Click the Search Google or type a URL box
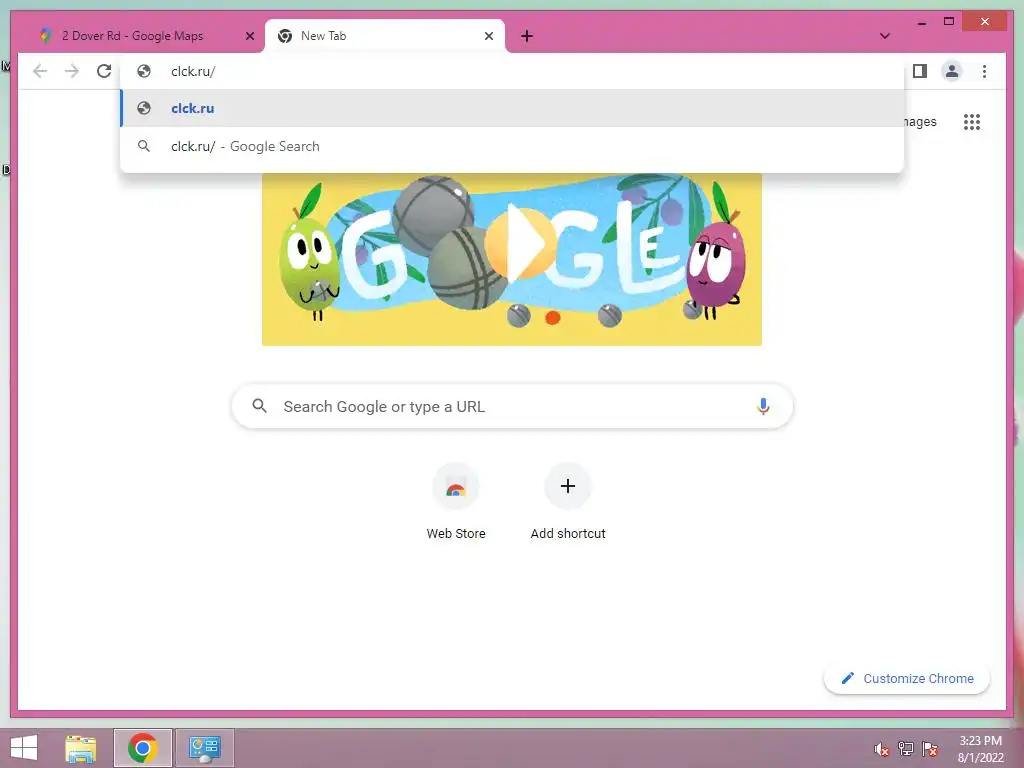Image resolution: width=1024 pixels, height=768 pixels. (512, 406)
